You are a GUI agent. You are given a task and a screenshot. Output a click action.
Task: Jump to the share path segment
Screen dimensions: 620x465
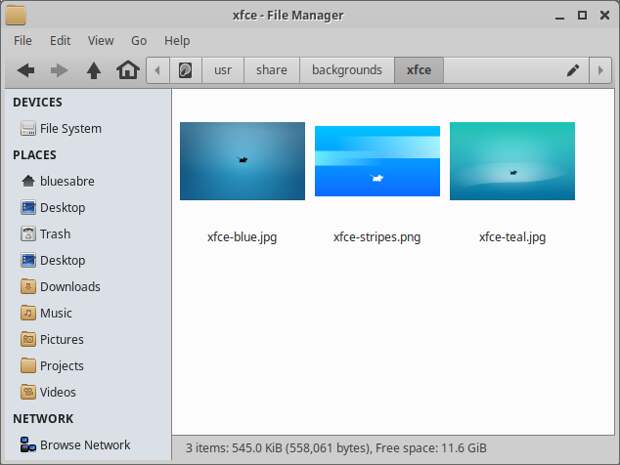click(x=272, y=70)
